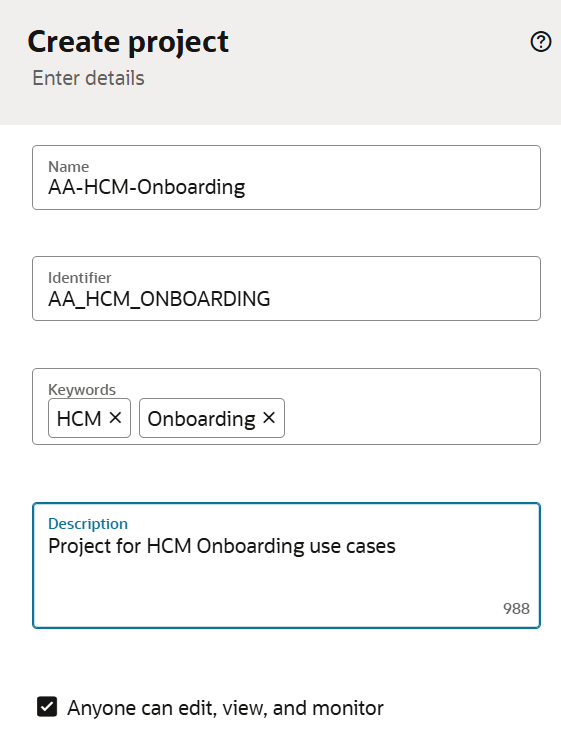Click the Description field label

pos(88,523)
